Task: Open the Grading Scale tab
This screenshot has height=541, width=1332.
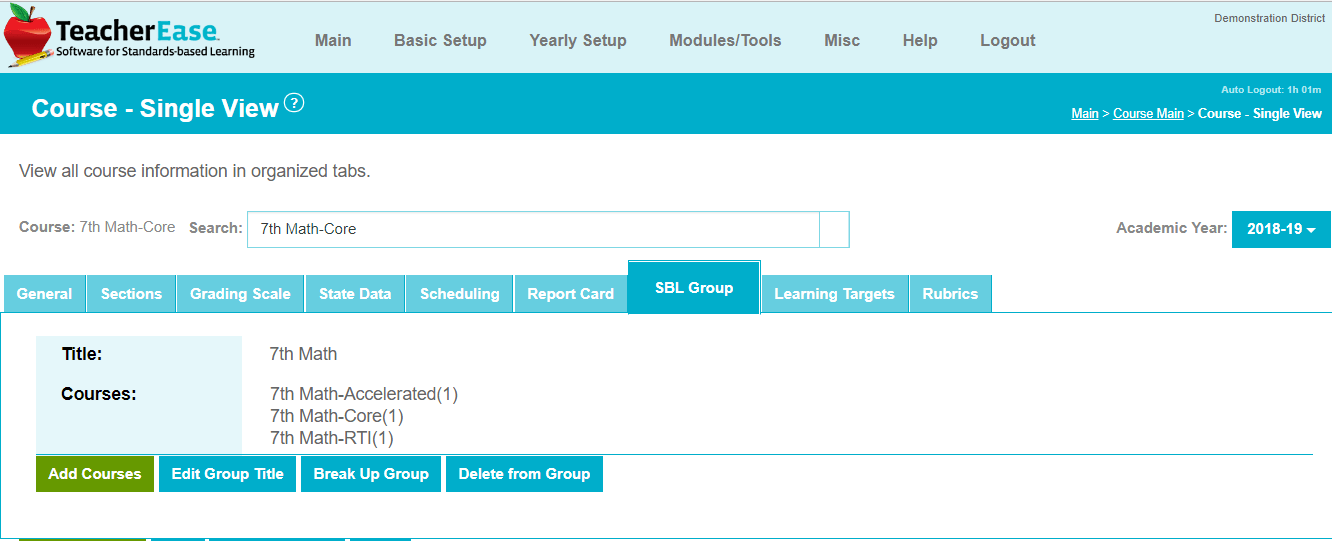Action: [240, 294]
